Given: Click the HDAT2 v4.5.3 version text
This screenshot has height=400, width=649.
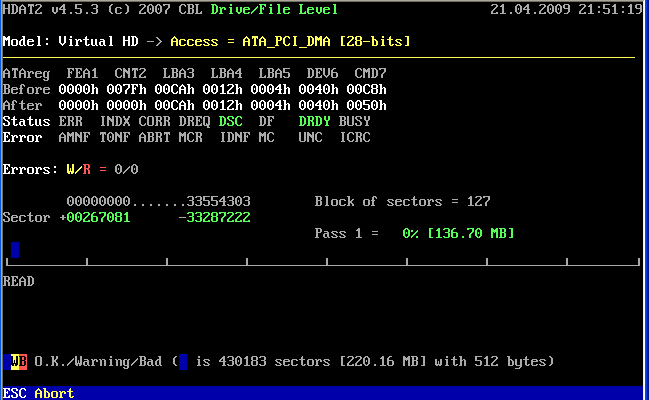Looking at the screenshot, I should coord(50,10).
